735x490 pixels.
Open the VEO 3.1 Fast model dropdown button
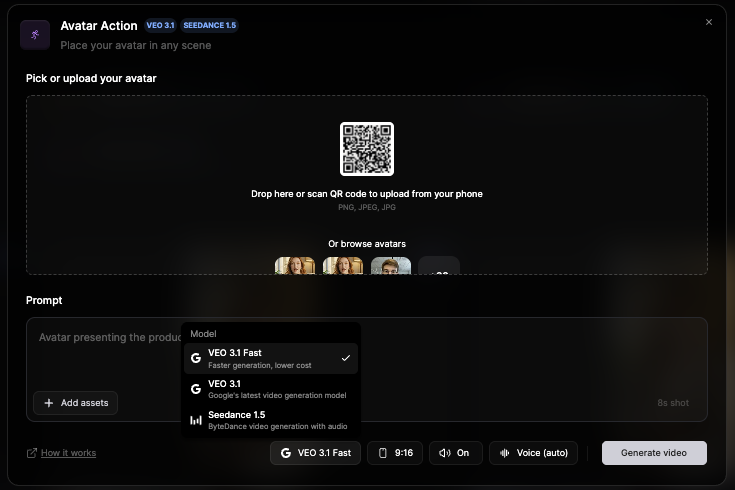(315, 453)
